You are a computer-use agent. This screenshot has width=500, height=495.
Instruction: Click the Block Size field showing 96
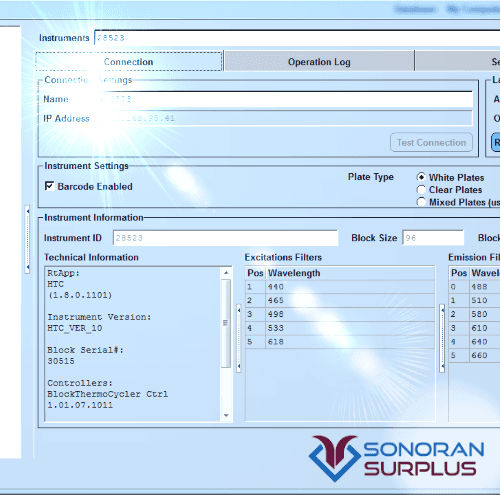pos(433,238)
